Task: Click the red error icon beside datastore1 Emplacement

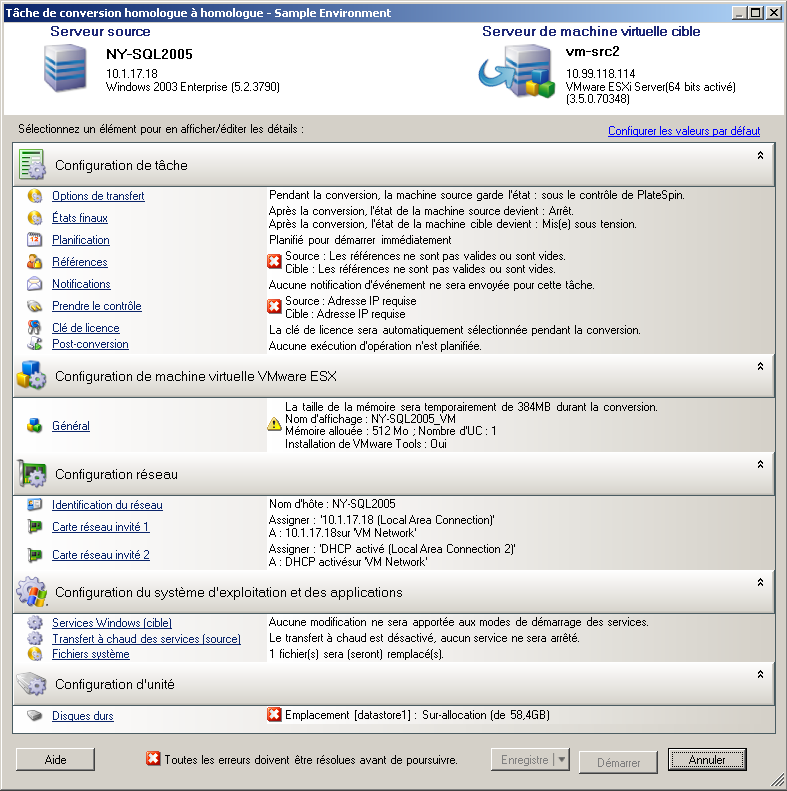Action: [274, 714]
